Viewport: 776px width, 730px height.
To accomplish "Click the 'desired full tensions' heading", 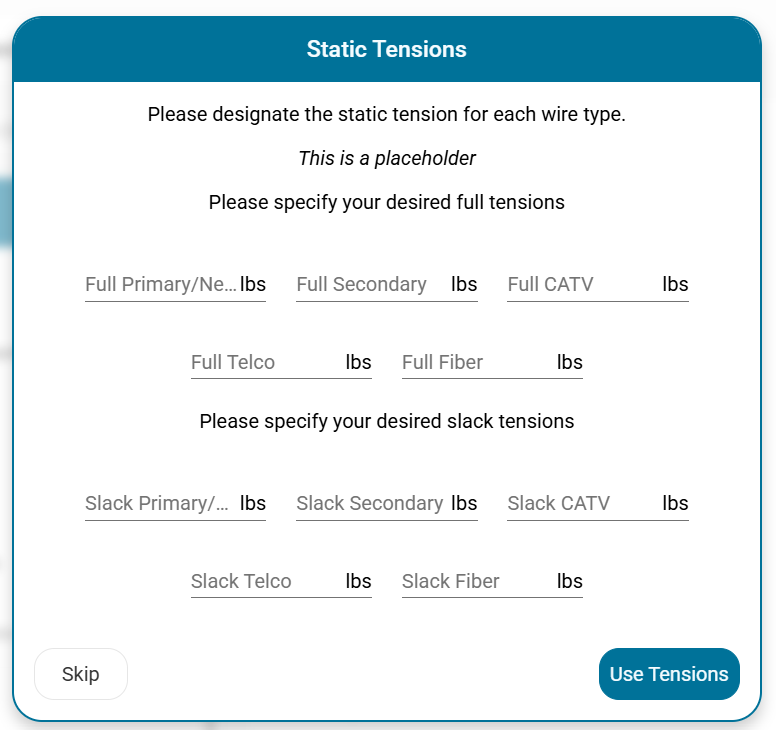I will pos(387,202).
